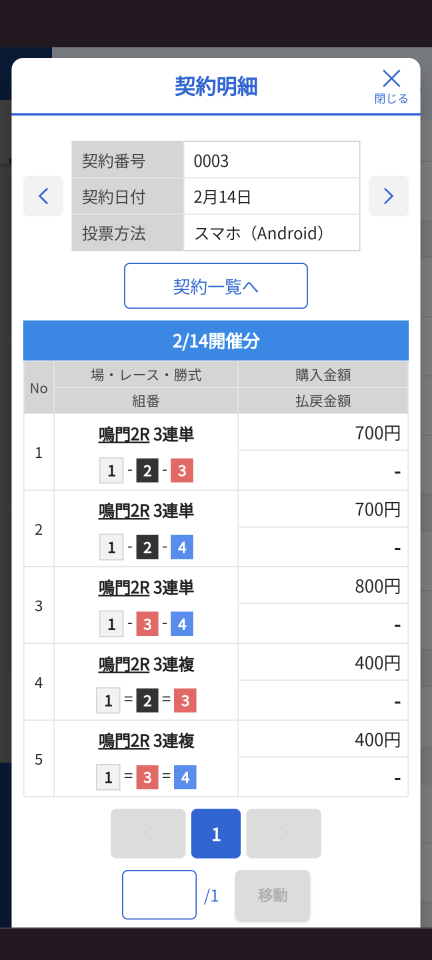Go to the next contract with right chevron
Viewport: 432px width, 960px height.
tap(389, 196)
